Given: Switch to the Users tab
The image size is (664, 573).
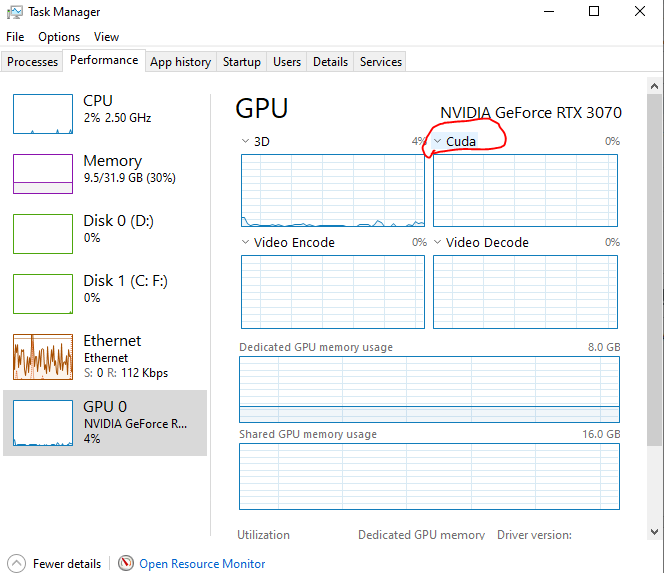Looking at the screenshot, I should click(x=287, y=62).
